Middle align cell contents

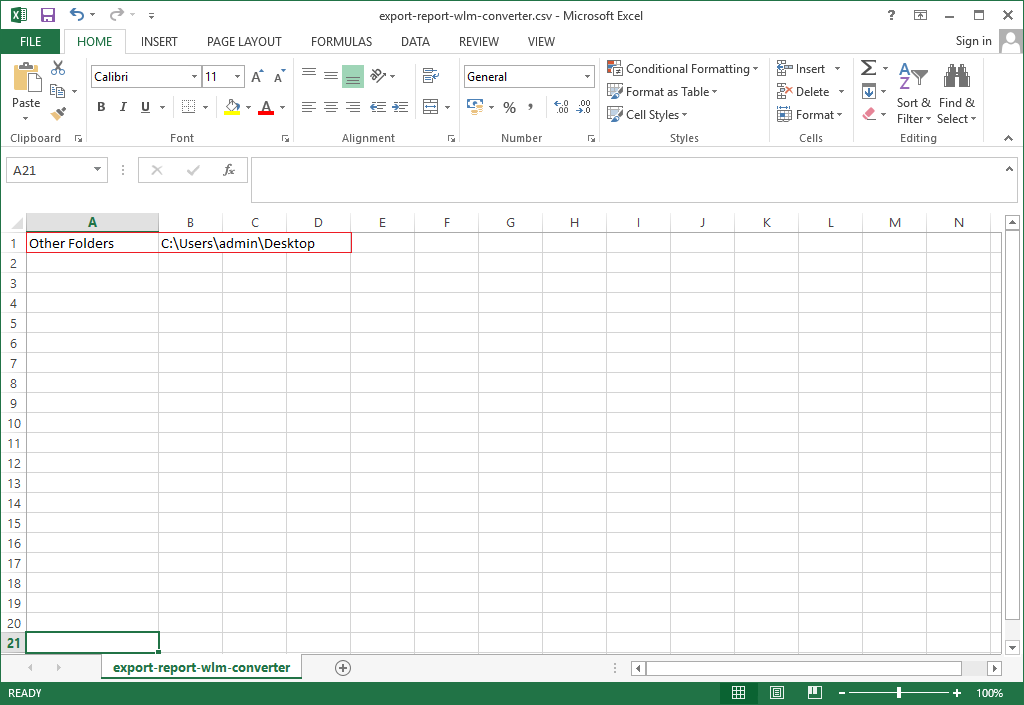click(x=331, y=76)
